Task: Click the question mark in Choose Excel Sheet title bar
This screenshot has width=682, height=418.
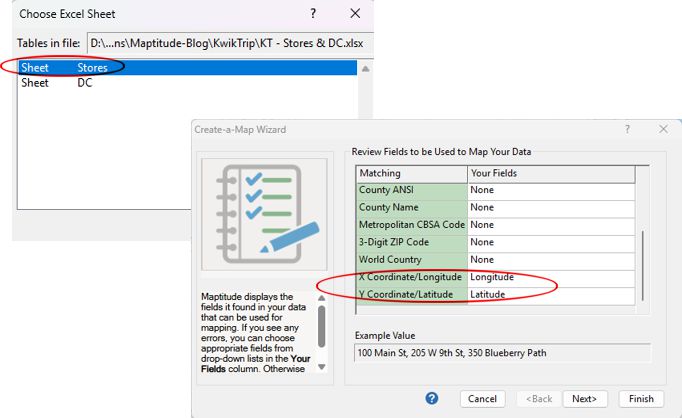Action: coord(313,14)
